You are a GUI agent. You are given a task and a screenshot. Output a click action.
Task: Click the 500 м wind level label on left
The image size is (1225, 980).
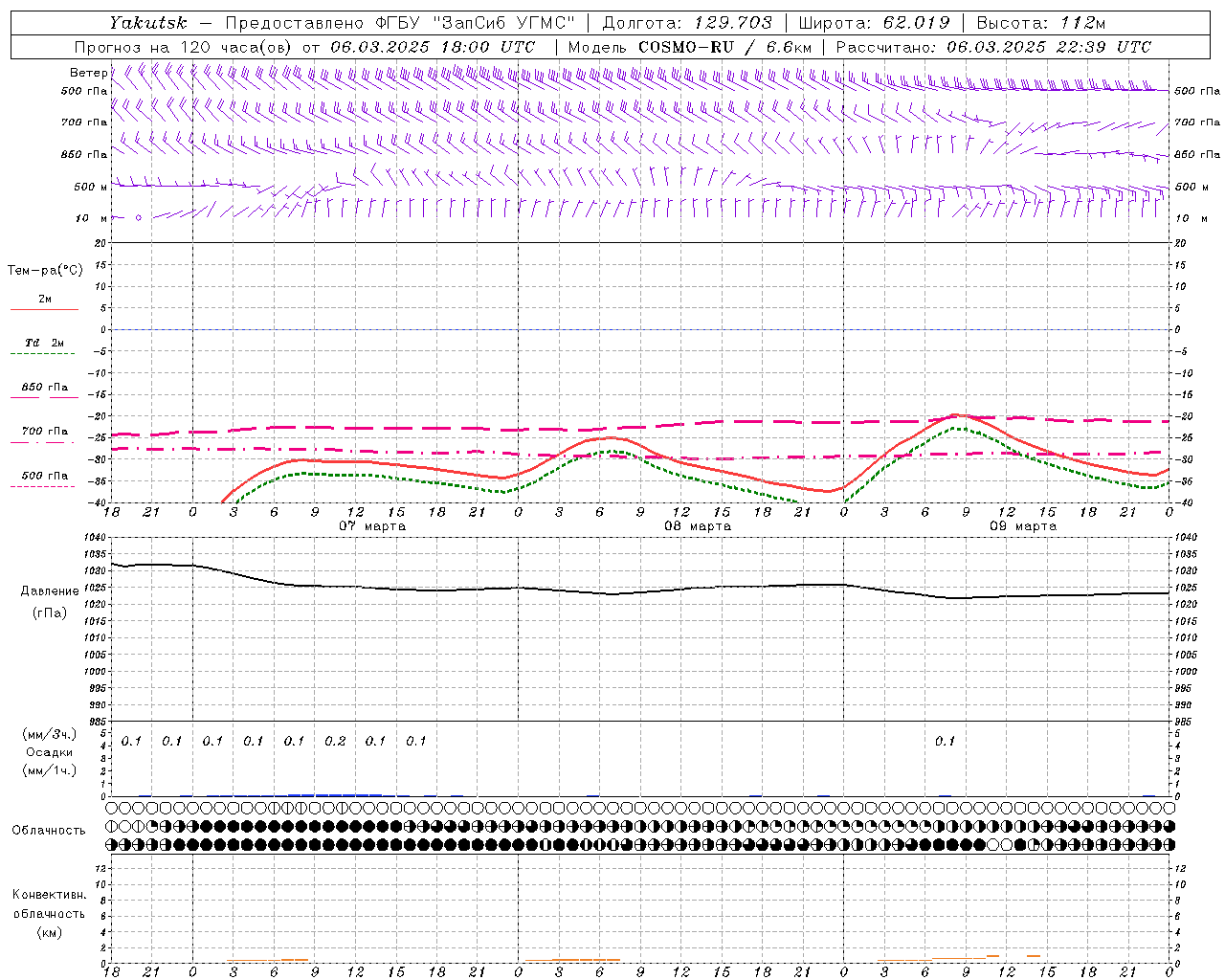click(x=91, y=187)
